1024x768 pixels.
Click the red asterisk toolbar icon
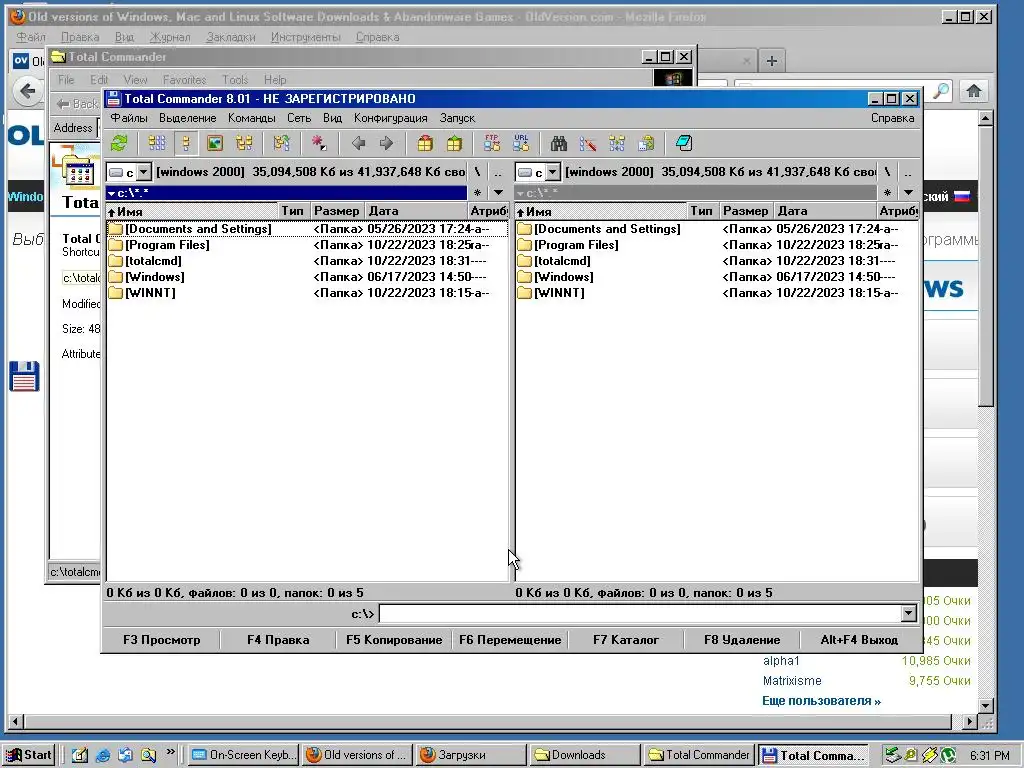pyautogui.click(x=319, y=143)
